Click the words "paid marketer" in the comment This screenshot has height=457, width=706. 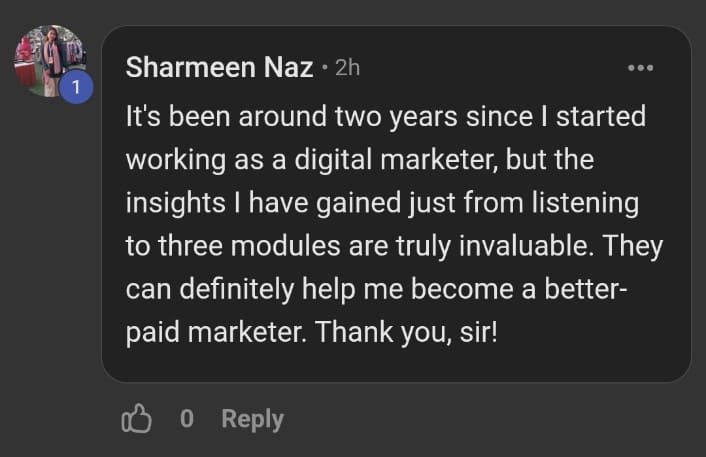(215, 331)
